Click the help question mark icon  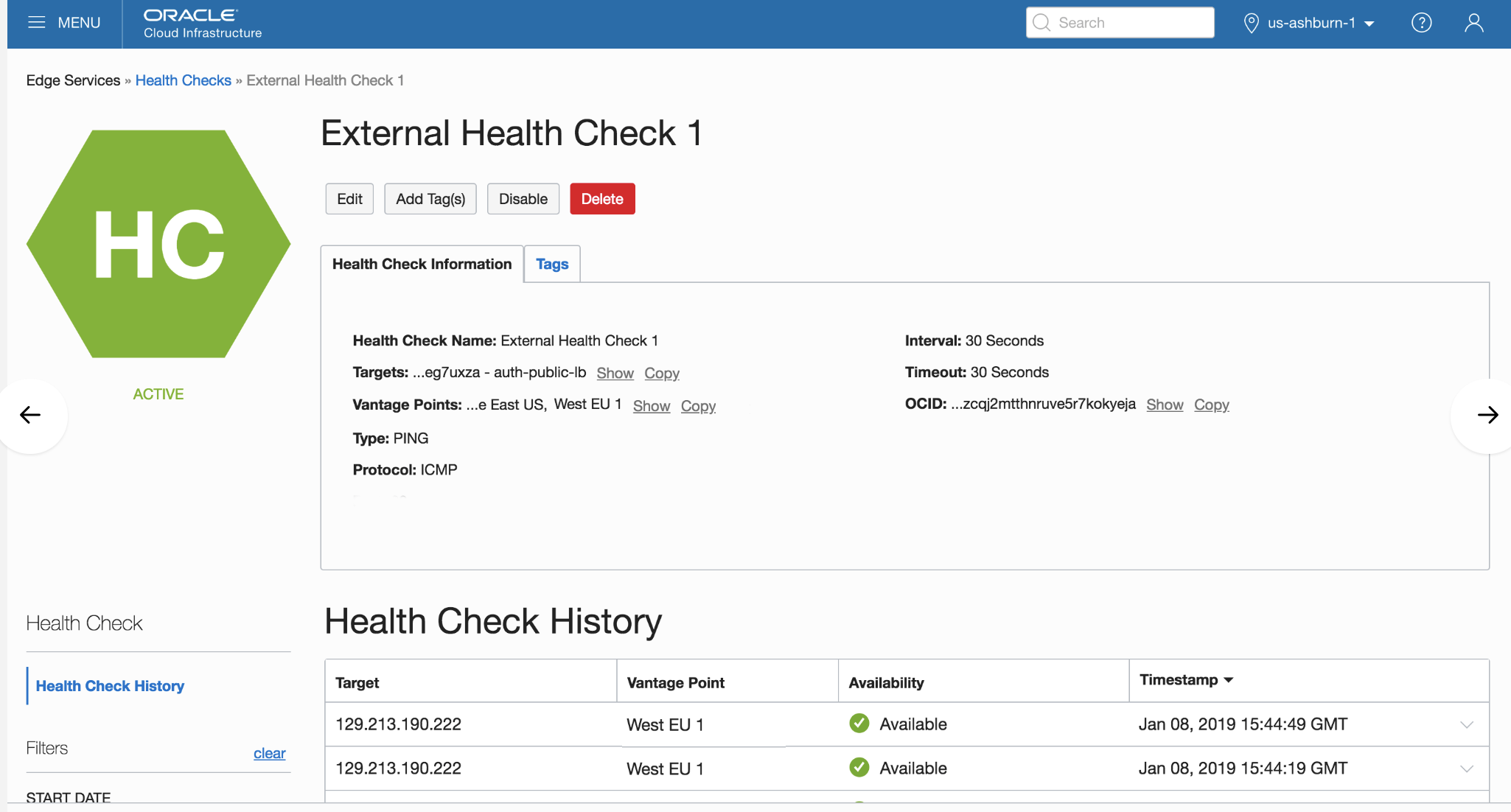tap(1421, 23)
